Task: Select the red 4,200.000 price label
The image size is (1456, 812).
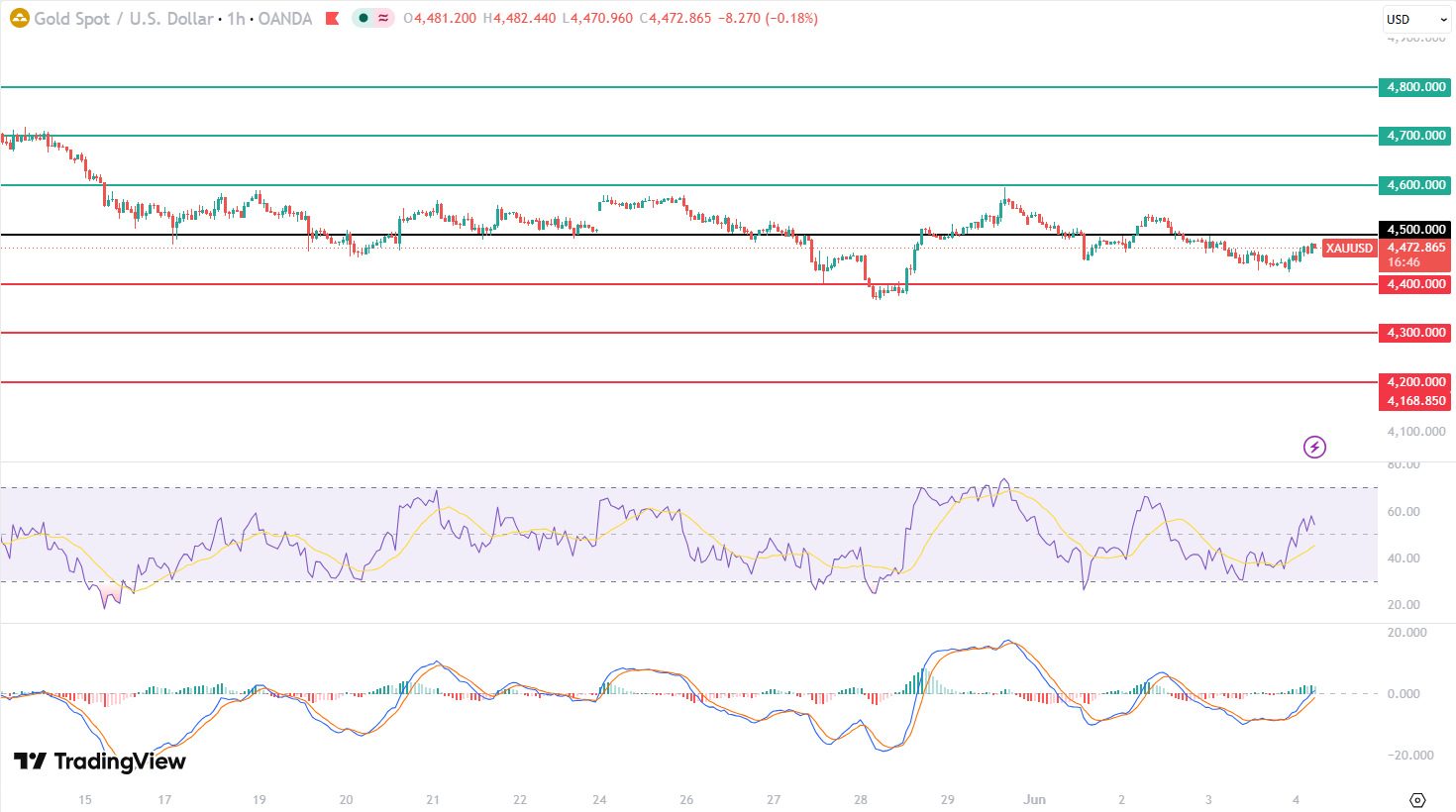Action: tap(1415, 382)
